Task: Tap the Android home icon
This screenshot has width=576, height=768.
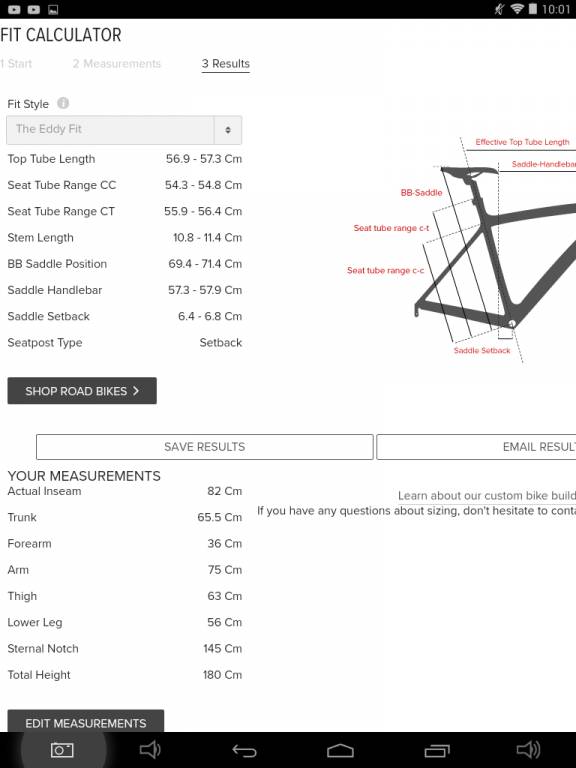Action: [340, 750]
